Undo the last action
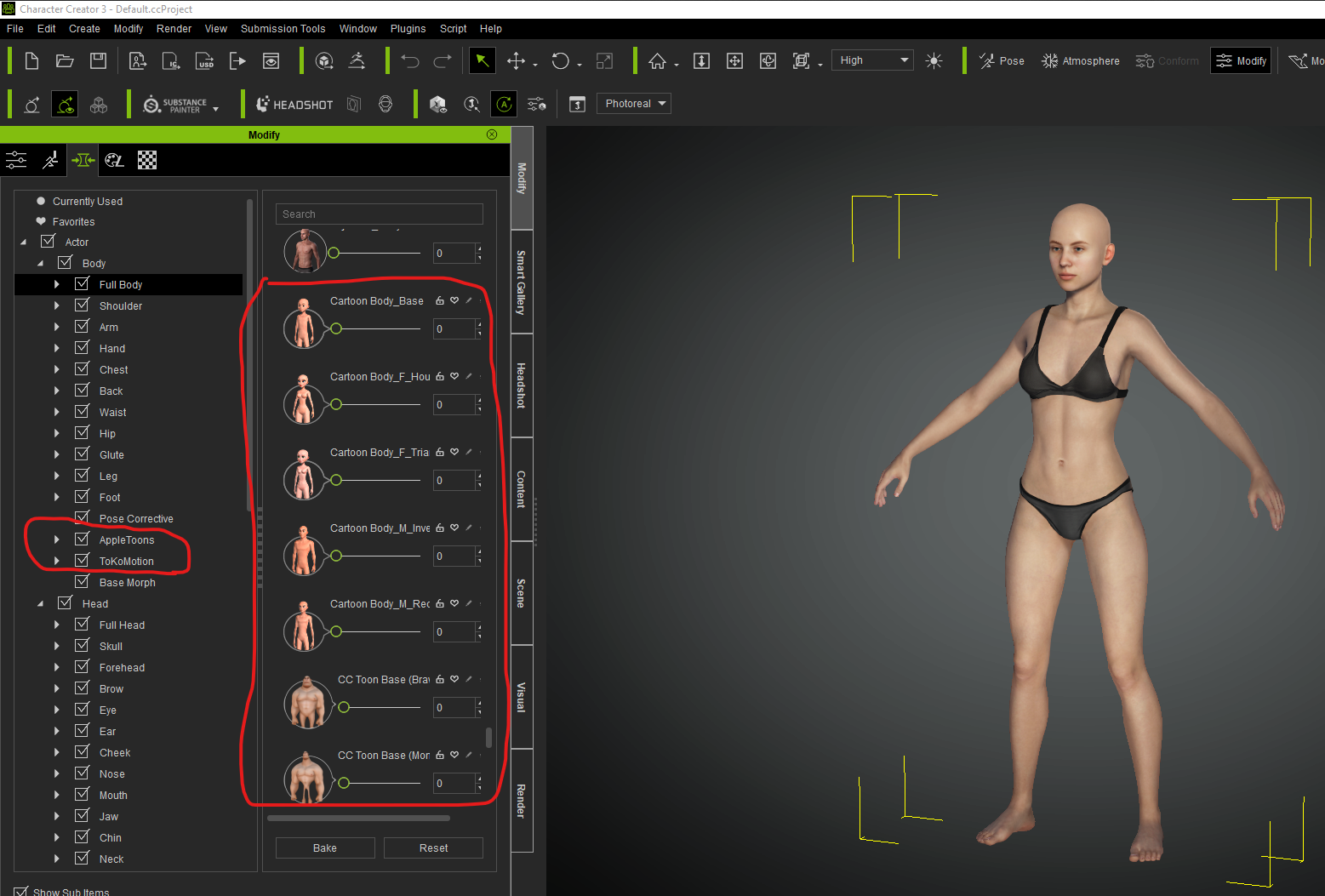The height and width of the screenshot is (896, 1325). pyautogui.click(x=410, y=60)
